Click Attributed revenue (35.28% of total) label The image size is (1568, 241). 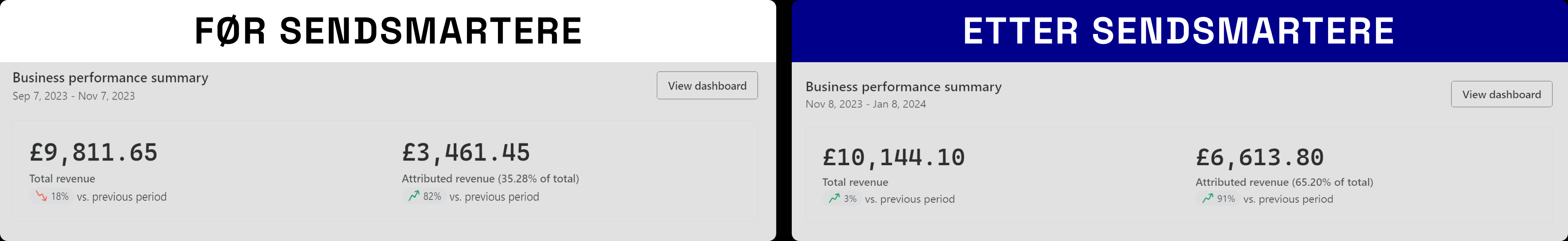pos(490,179)
